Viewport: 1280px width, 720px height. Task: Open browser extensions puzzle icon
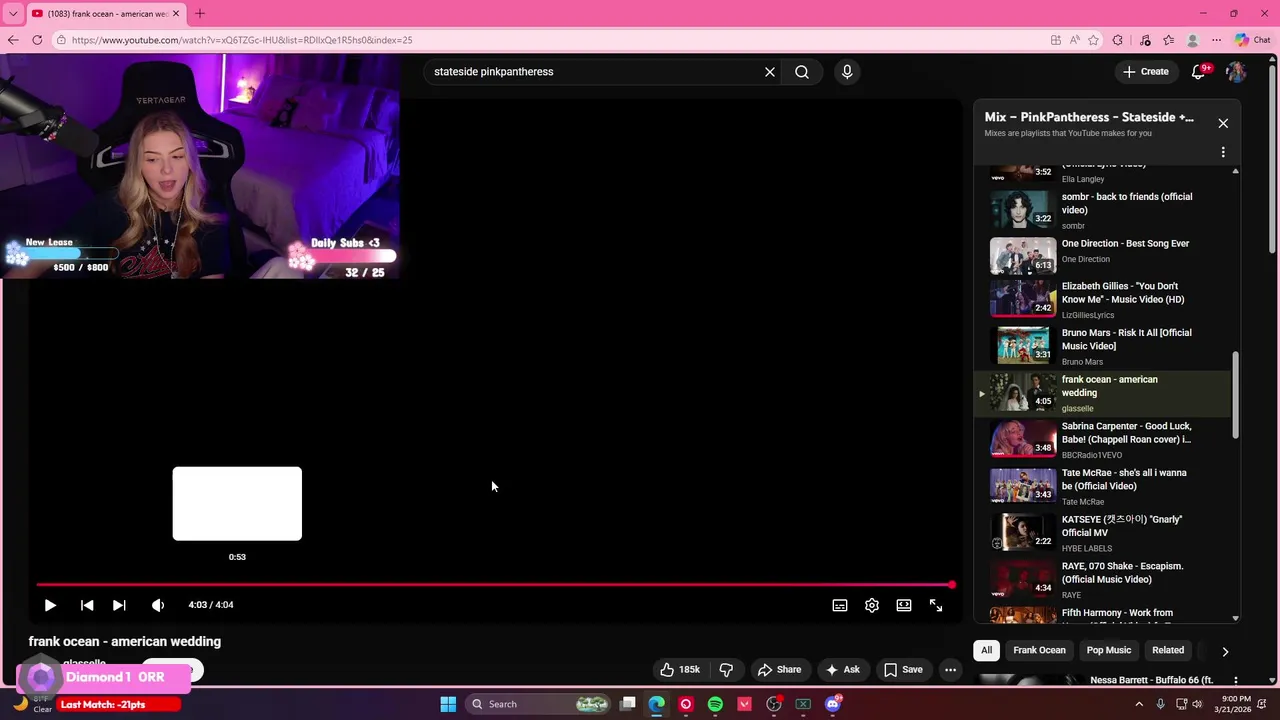1117,40
